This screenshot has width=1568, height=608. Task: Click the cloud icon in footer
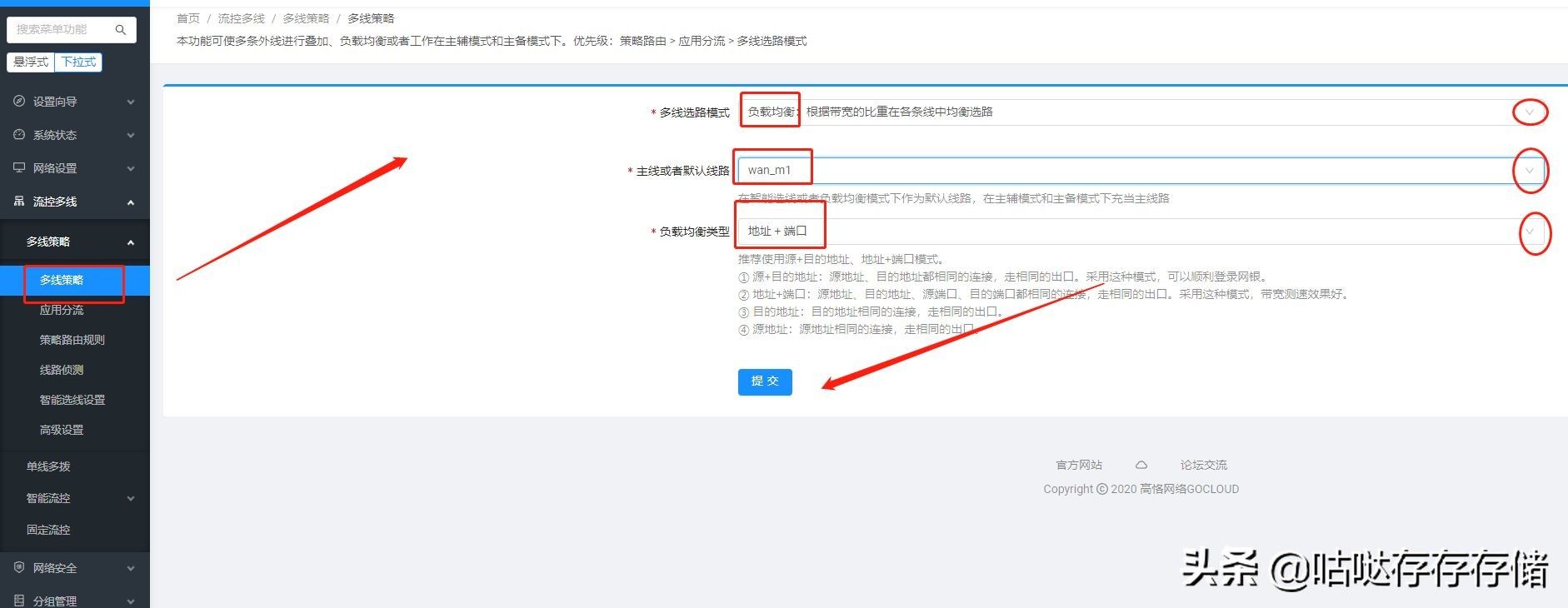(1141, 465)
